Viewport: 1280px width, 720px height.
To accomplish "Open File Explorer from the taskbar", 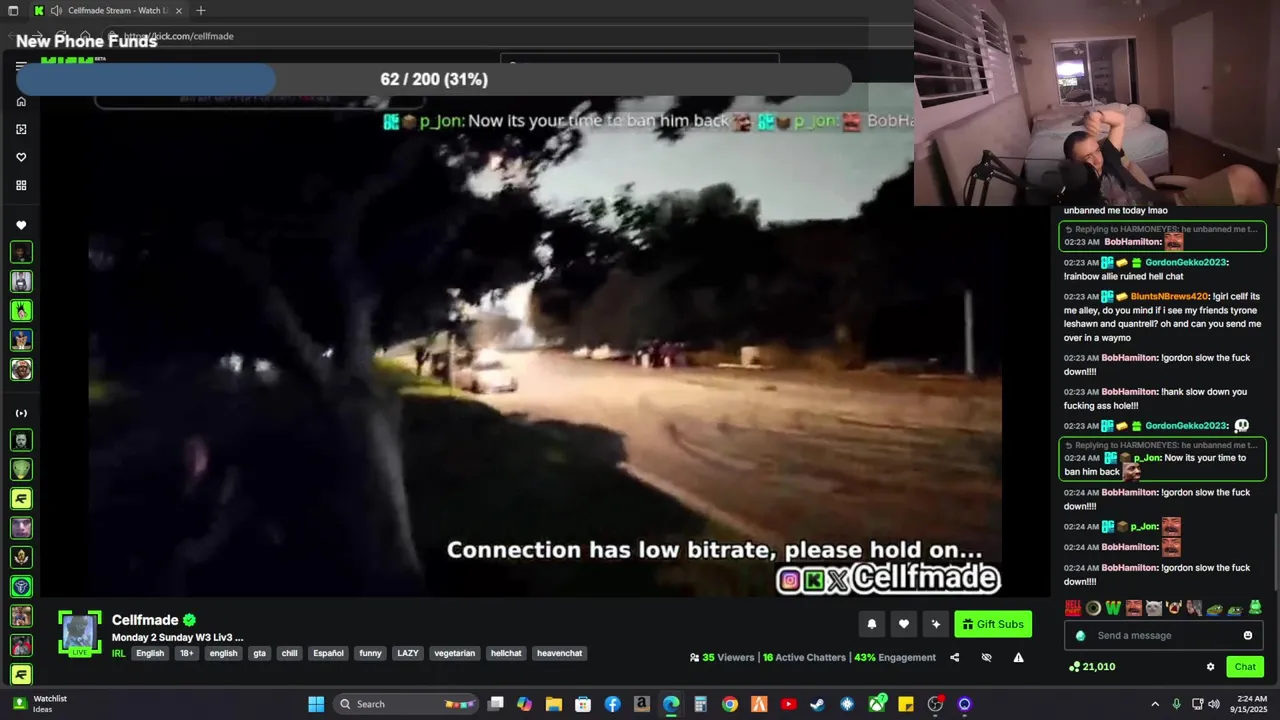I will pyautogui.click(x=554, y=704).
